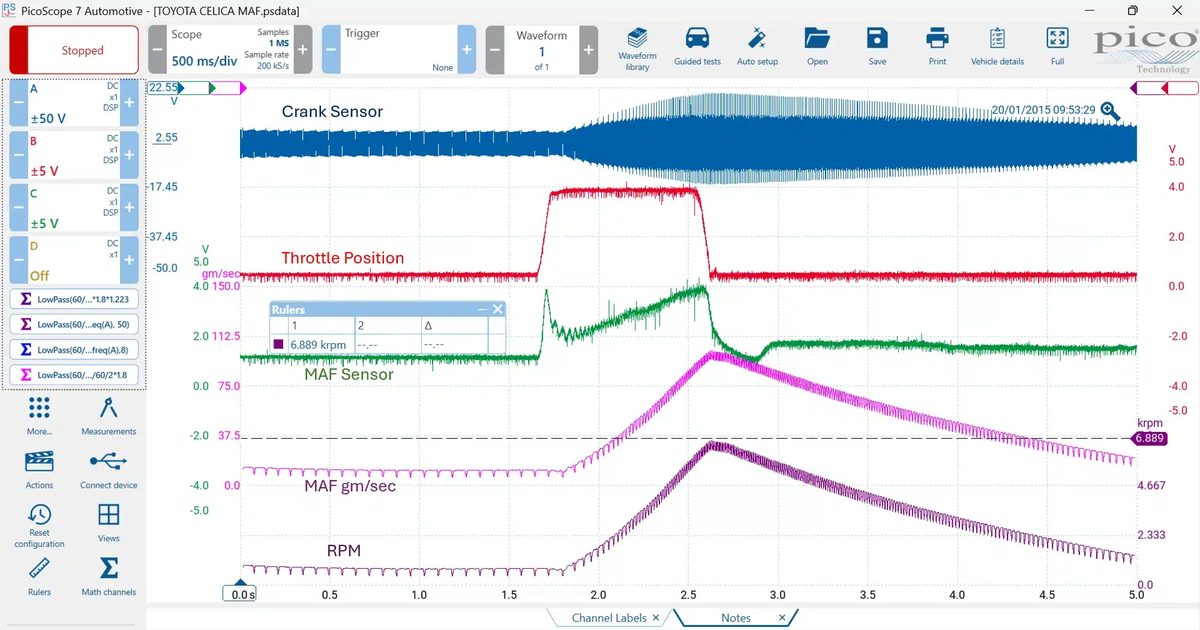This screenshot has height=630, width=1200.
Task: Click the Stopped capture button
Action: (x=74, y=50)
